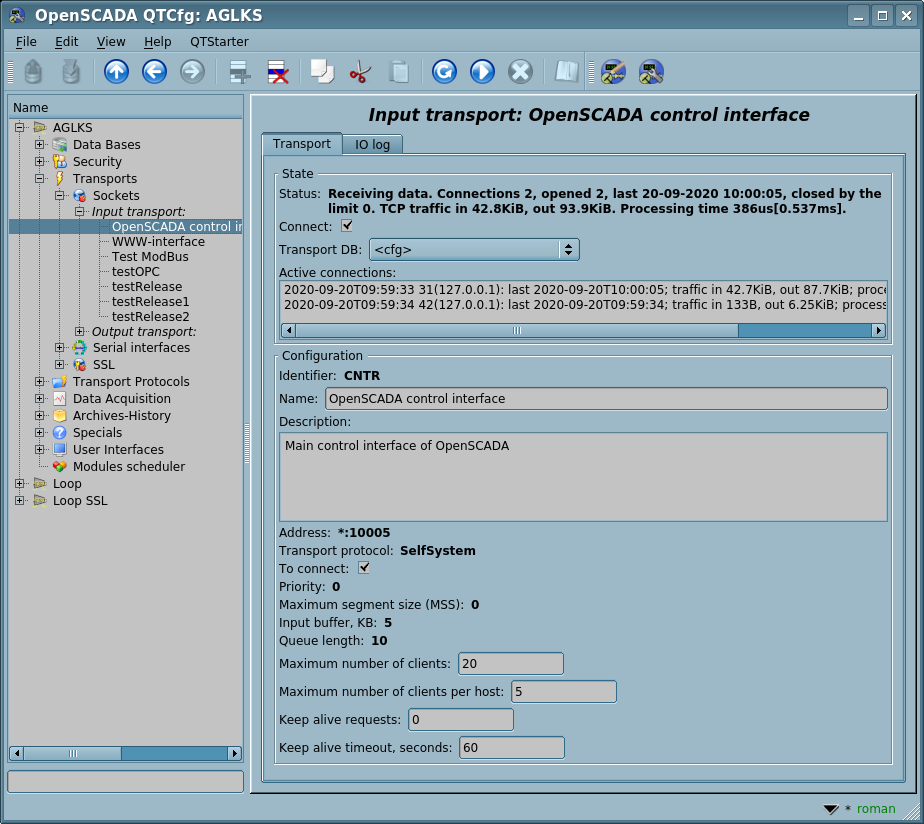
Task: Click the Description text area
Action: point(583,477)
